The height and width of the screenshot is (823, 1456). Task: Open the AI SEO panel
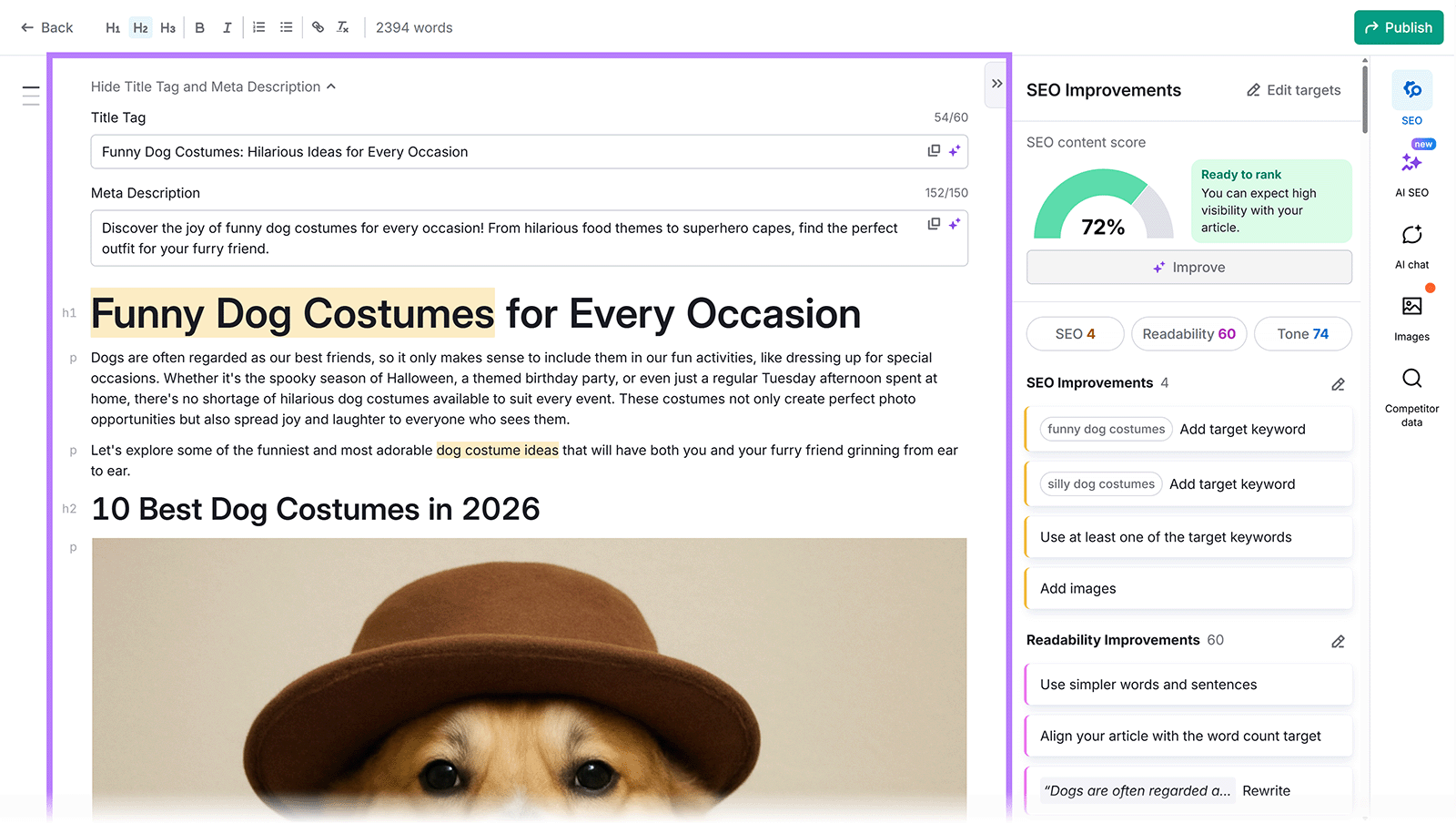click(x=1411, y=171)
